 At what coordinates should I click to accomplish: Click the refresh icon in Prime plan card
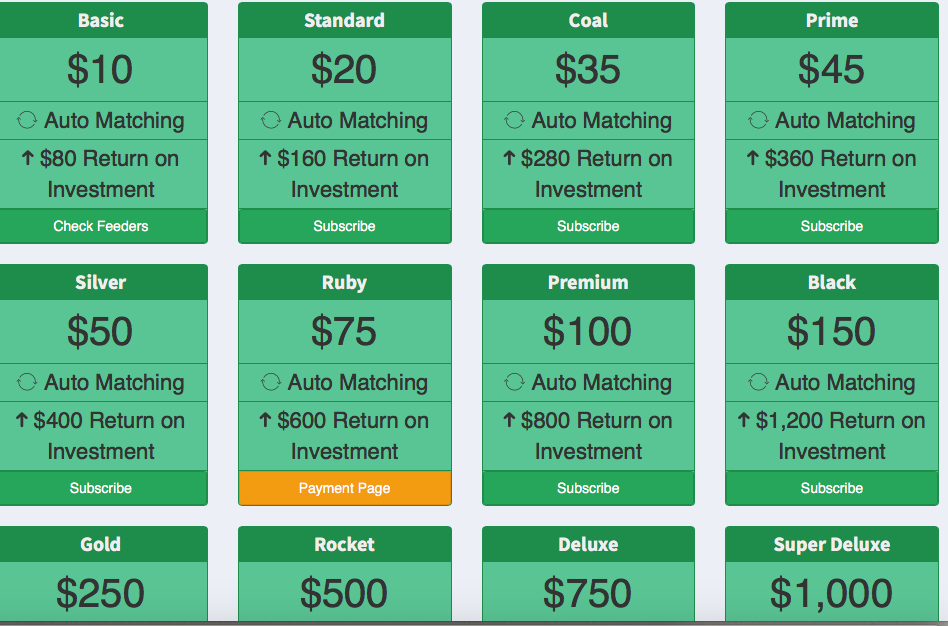758,120
